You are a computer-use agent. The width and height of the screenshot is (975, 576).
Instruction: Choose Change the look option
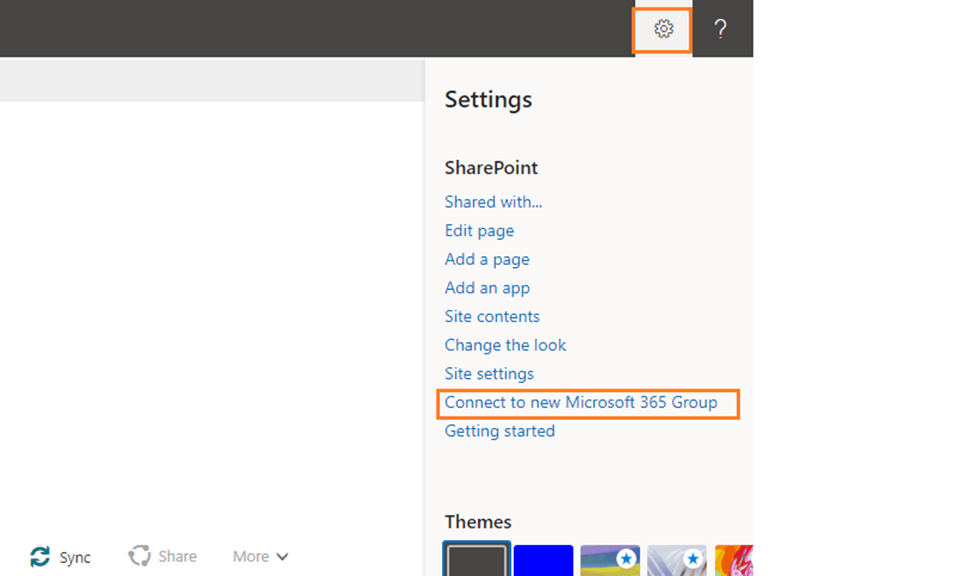[505, 345]
